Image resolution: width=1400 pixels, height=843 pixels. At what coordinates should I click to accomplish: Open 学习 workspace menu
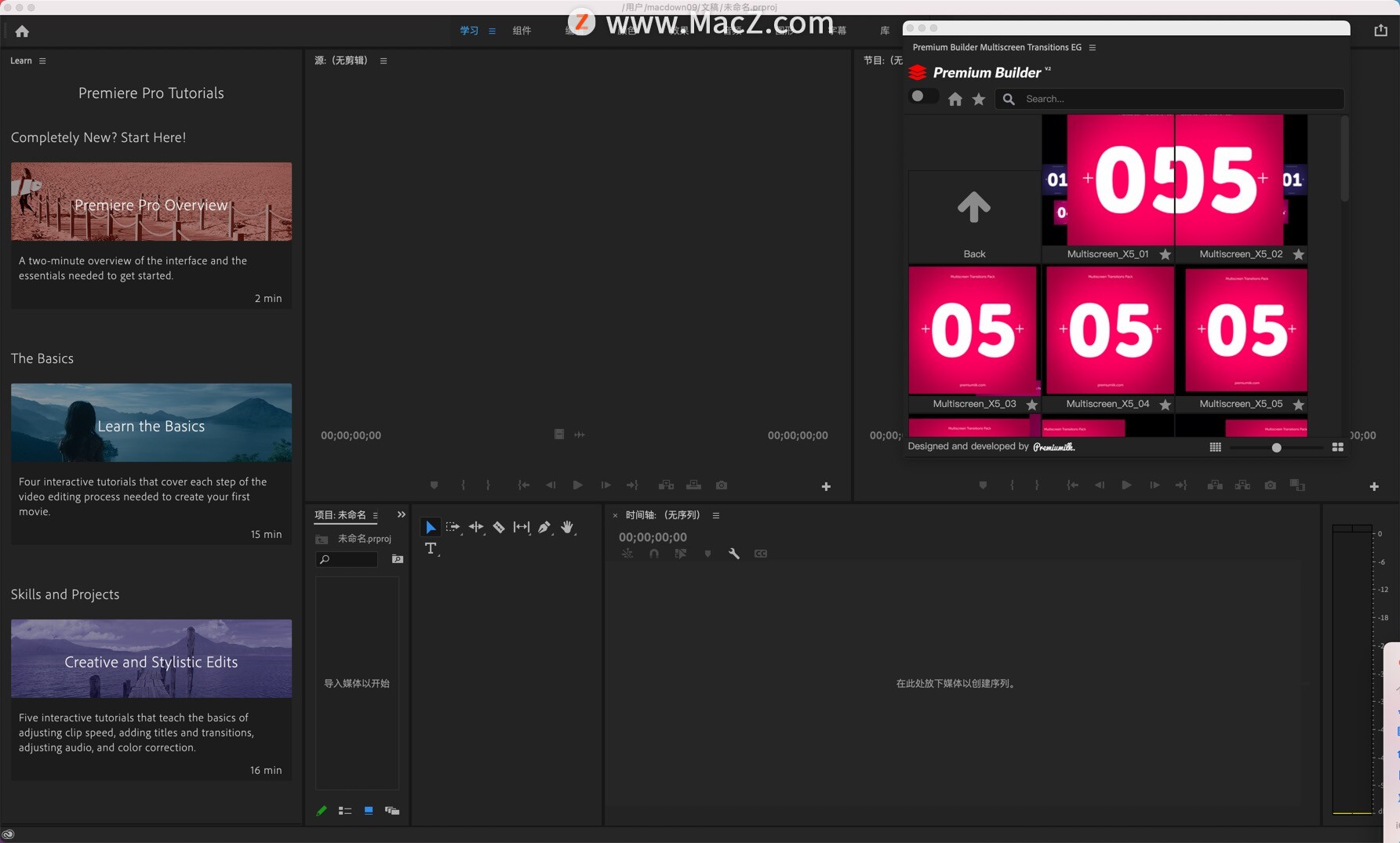pos(493,31)
